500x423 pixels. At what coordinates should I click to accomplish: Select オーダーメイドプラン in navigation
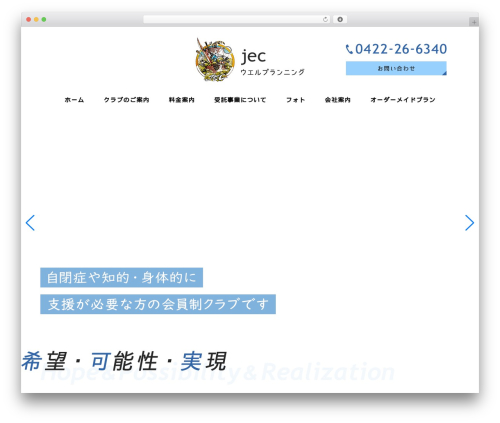(403, 100)
